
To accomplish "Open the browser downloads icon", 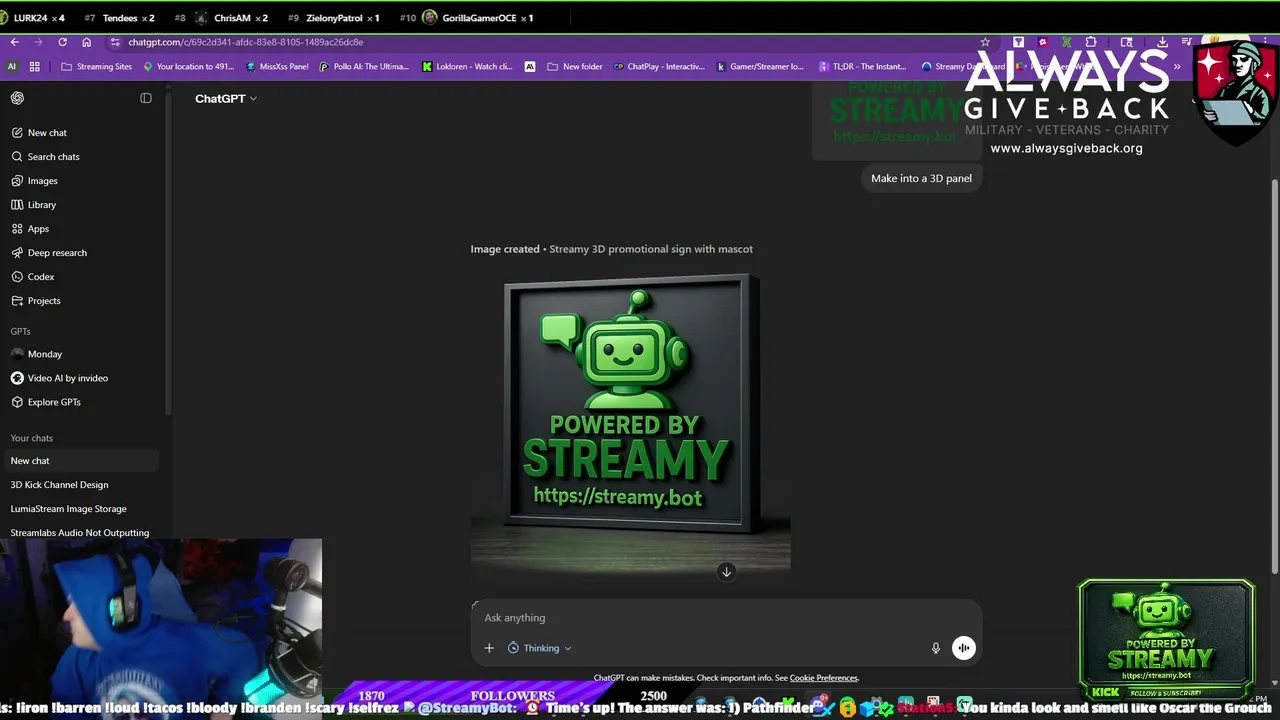I will coord(1162,42).
